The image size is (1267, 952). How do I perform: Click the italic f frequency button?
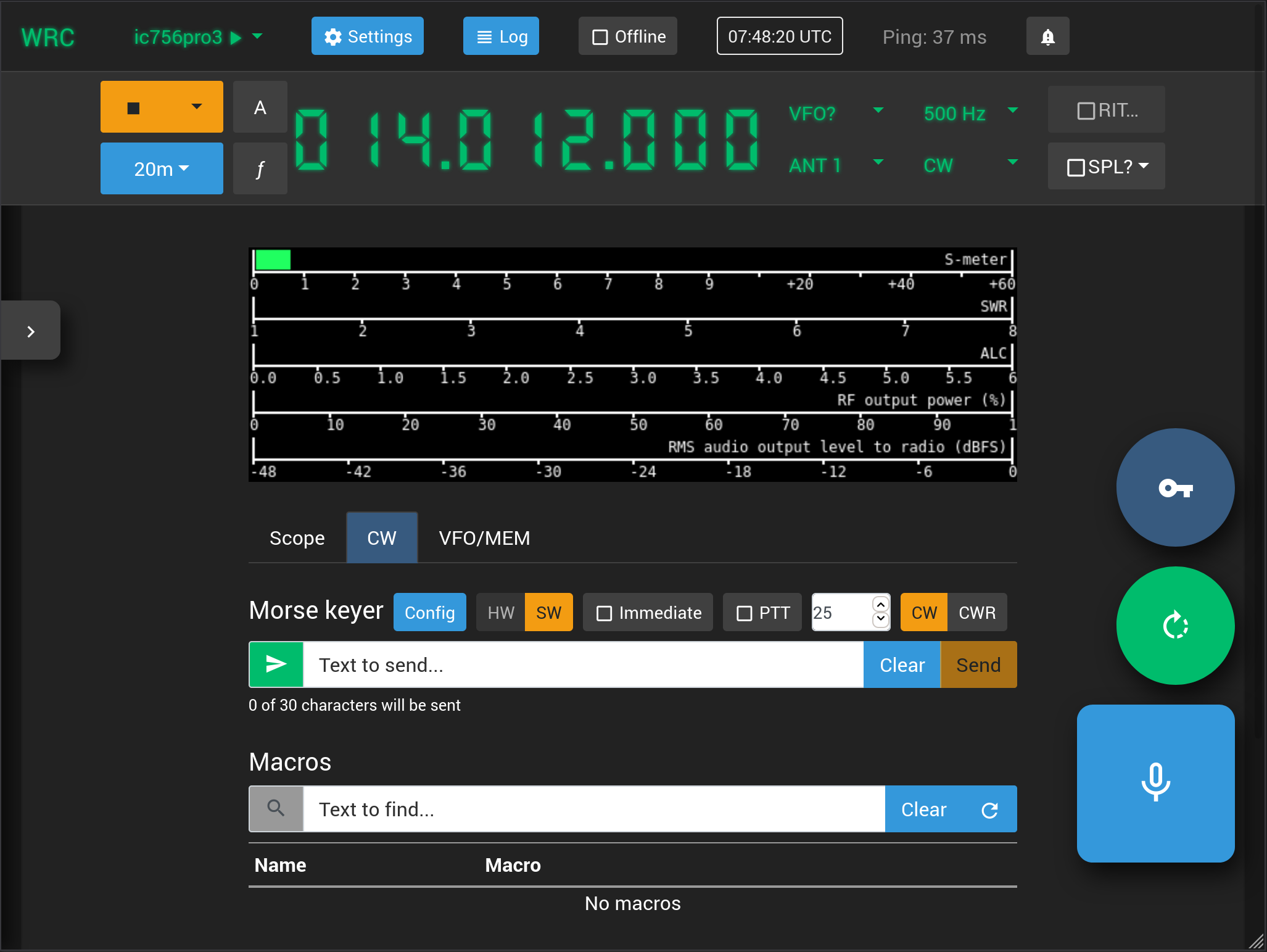(260, 168)
